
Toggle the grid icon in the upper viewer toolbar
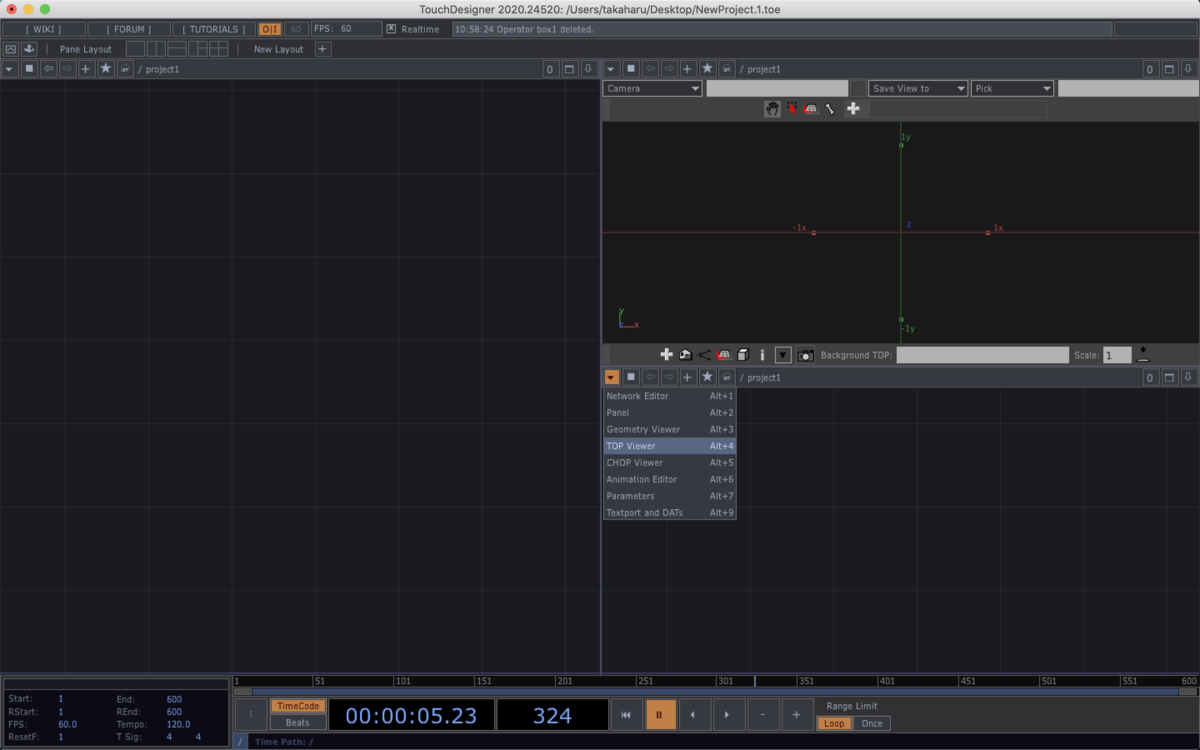click(811, 109)
